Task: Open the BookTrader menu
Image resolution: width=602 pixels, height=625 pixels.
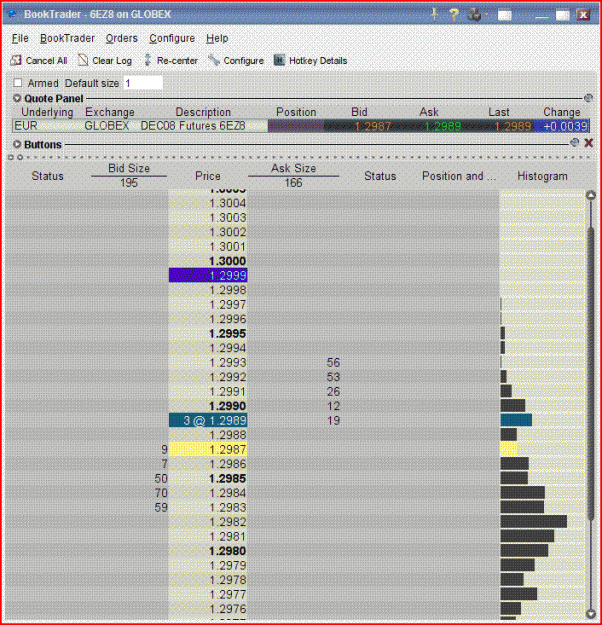Action: pyautogui.click(x=67, y=38)
